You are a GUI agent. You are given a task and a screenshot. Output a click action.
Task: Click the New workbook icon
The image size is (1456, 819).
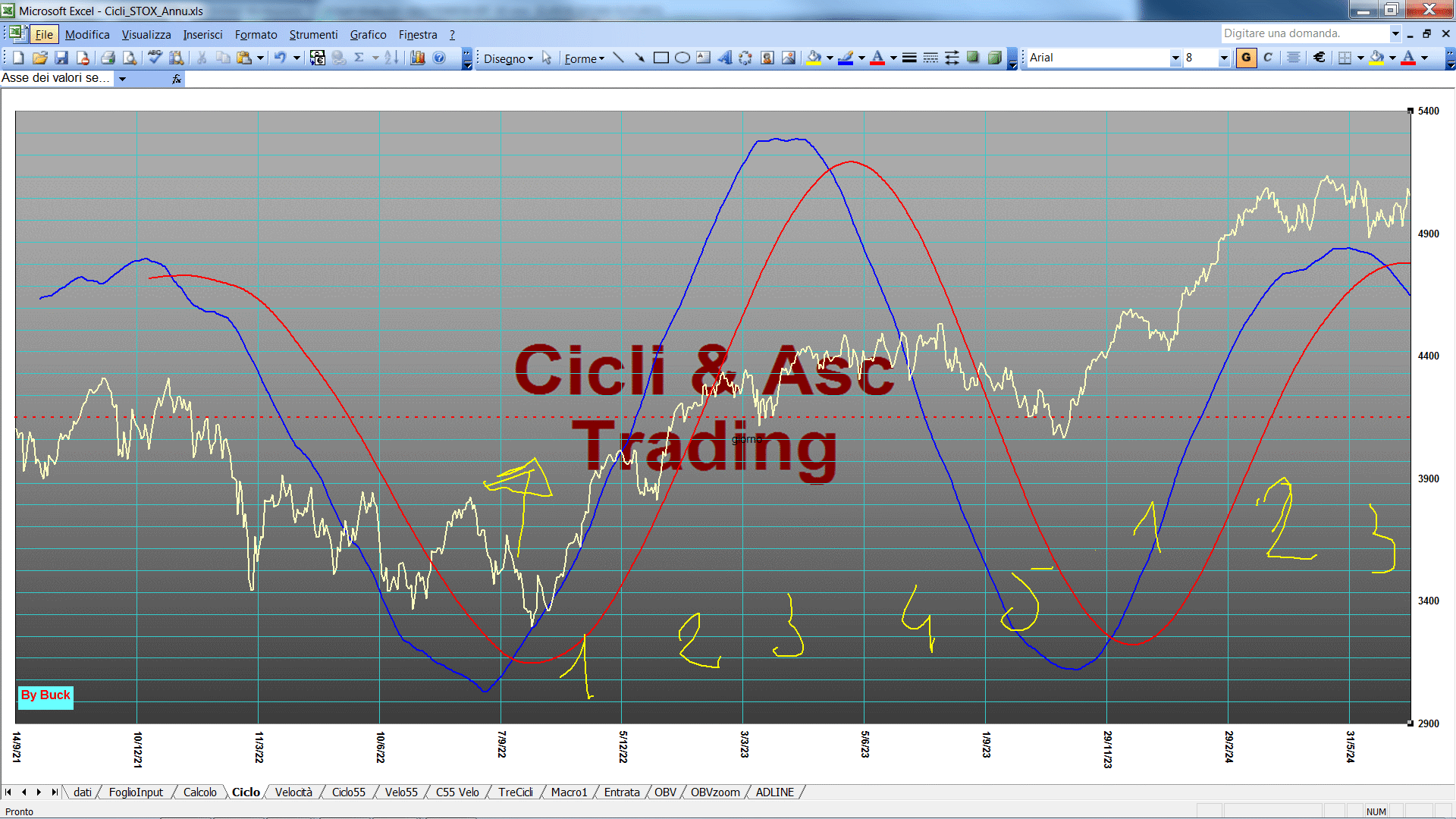click(x=18, y=58)
